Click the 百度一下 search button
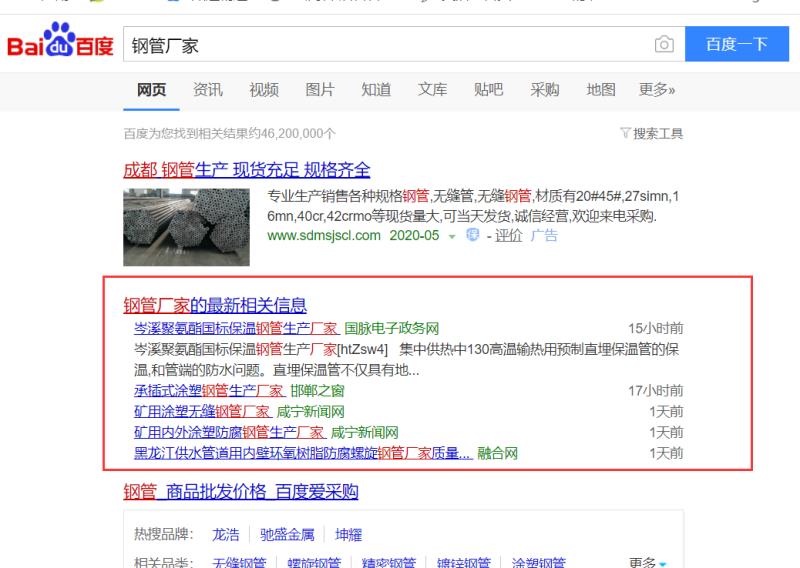This screenshot has height=568, width=800. tap(737, 44)
